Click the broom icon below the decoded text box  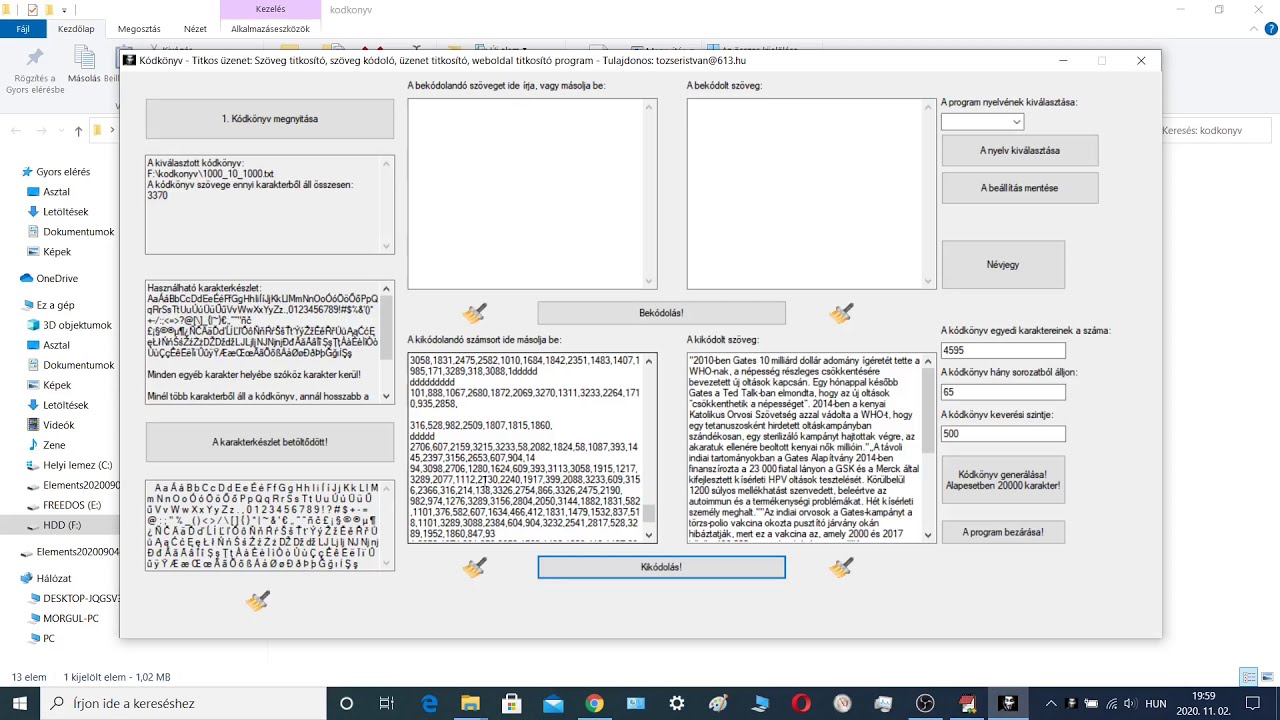click(842, 568)
